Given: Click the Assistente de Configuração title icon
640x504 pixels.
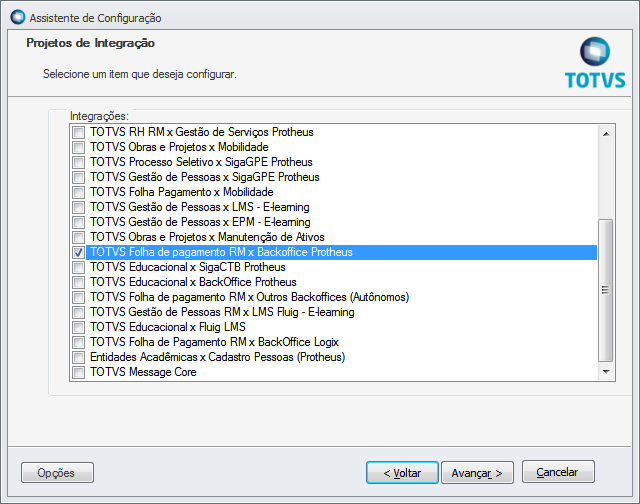Looking at the screenshot, I should pos(18,18).
